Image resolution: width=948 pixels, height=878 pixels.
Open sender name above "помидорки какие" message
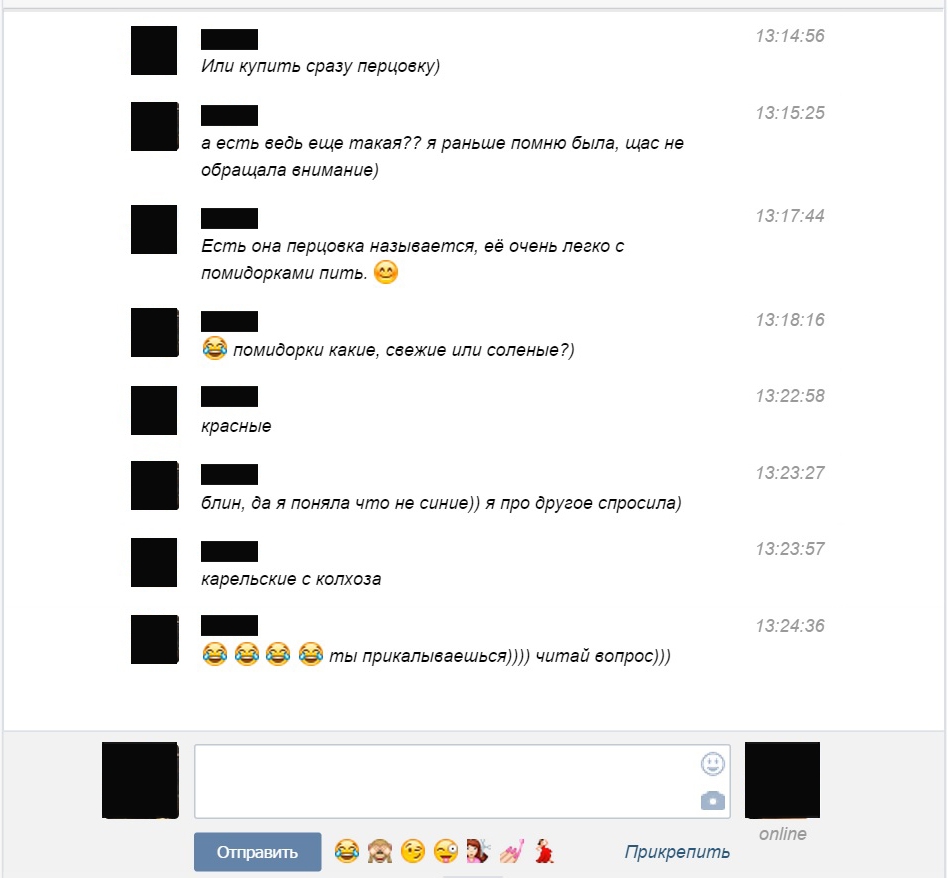229,321
